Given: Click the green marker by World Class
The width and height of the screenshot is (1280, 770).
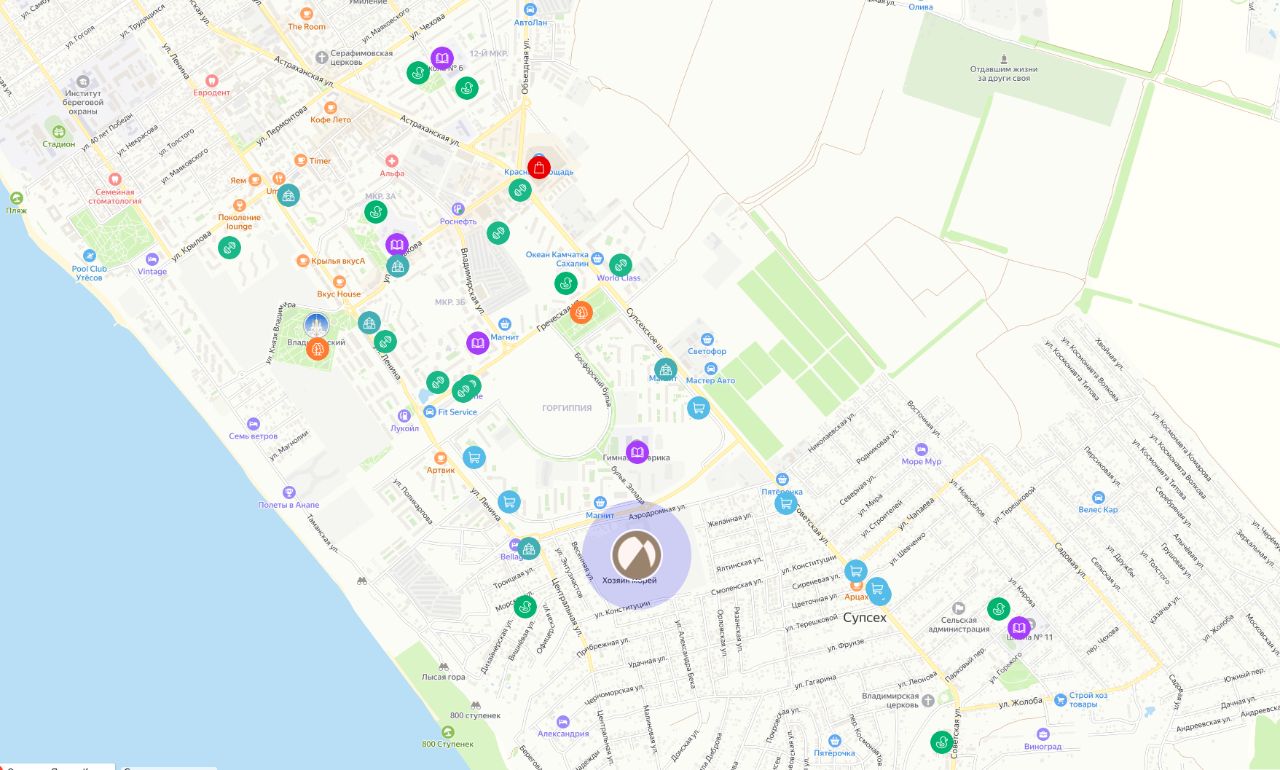Looking at the screenshot, I should pyautogui.click(x=621, y=265).
